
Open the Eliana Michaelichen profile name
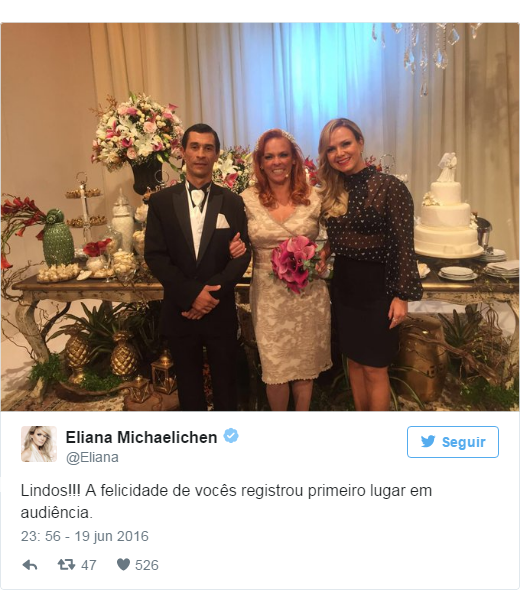142,437
